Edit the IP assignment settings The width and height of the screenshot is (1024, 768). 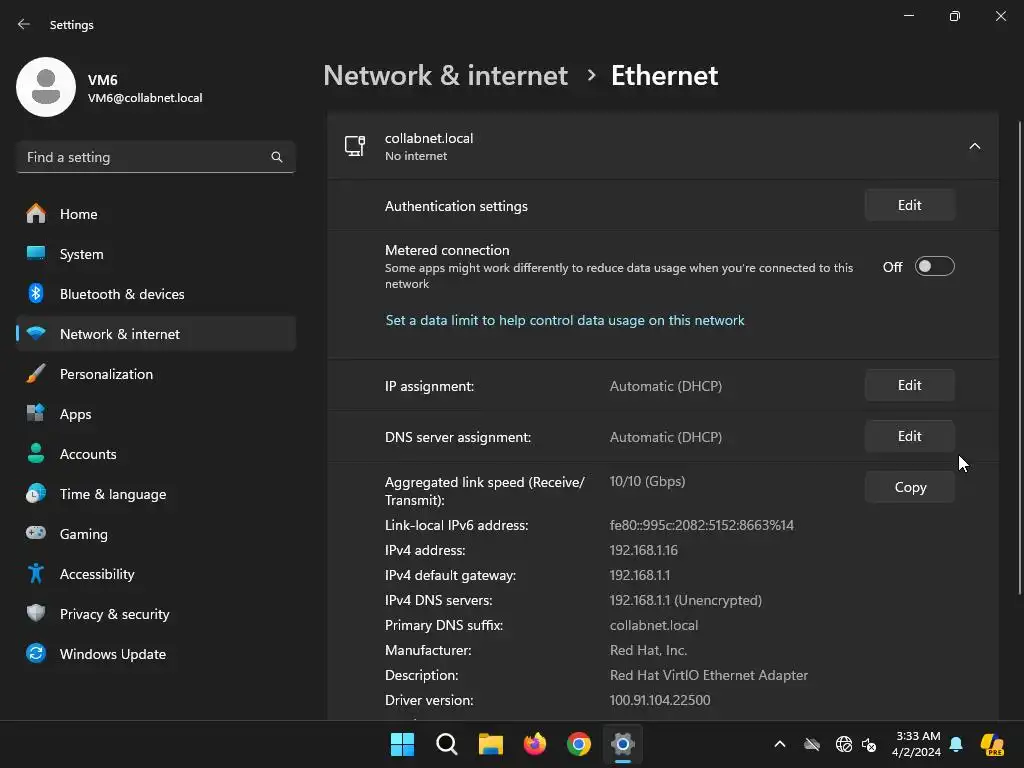click(x=909, y=386)
